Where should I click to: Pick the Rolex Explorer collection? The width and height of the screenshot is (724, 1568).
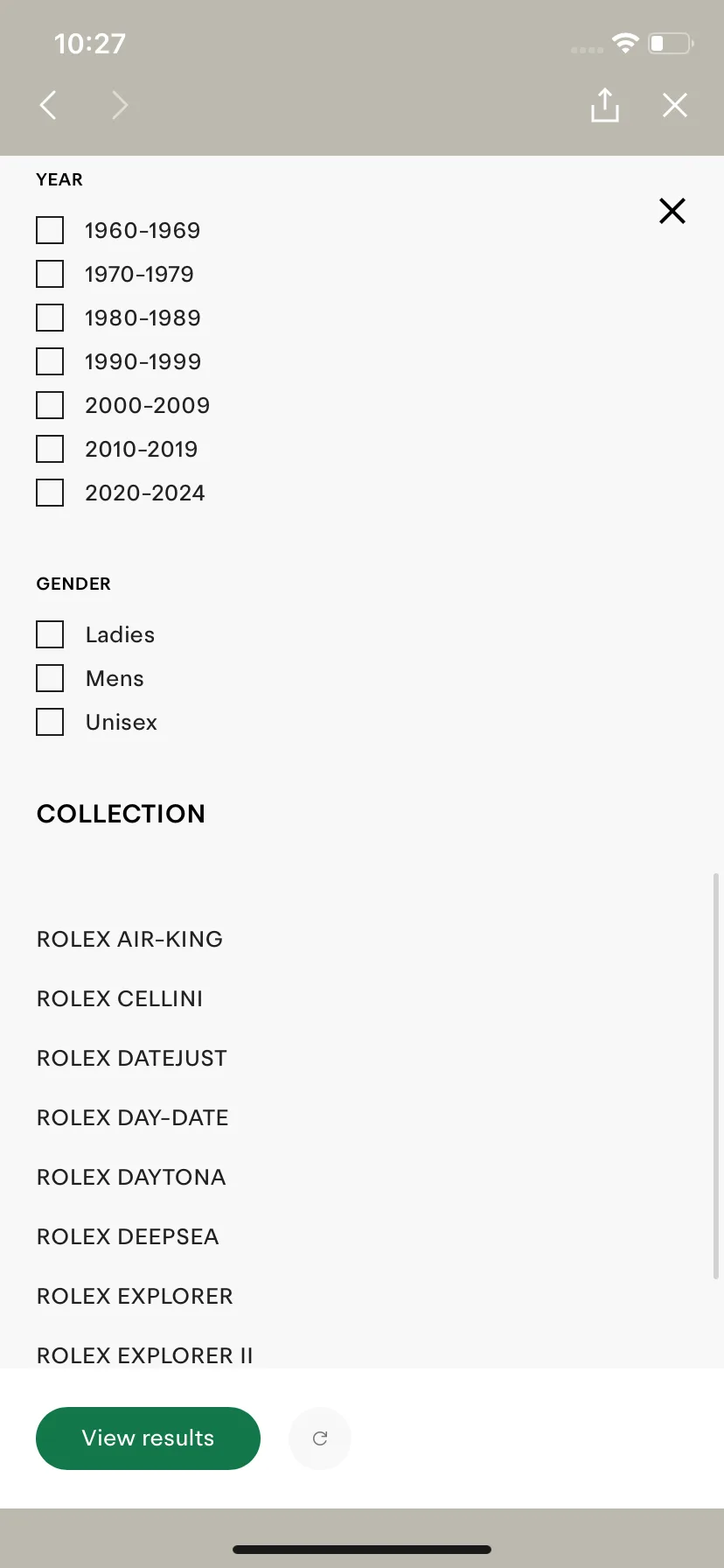(135, 1296)
